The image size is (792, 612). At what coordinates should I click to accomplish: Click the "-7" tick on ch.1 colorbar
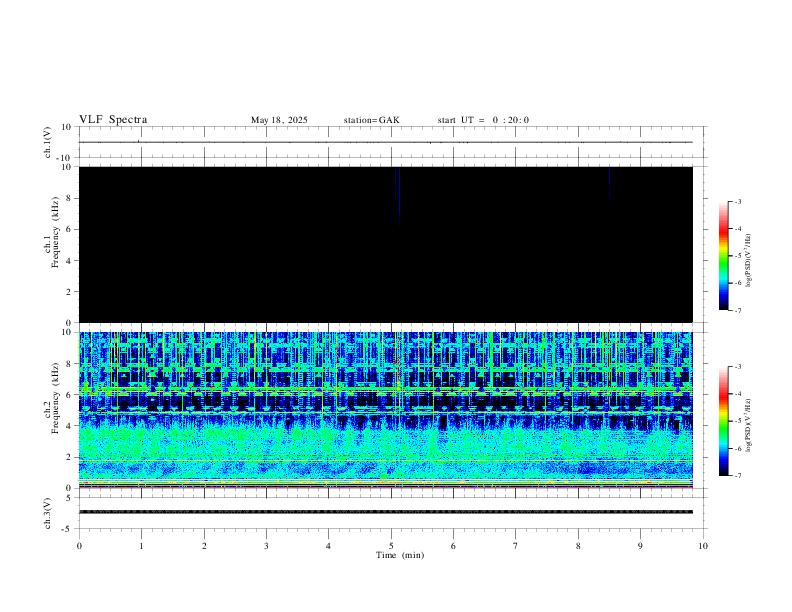737,310
